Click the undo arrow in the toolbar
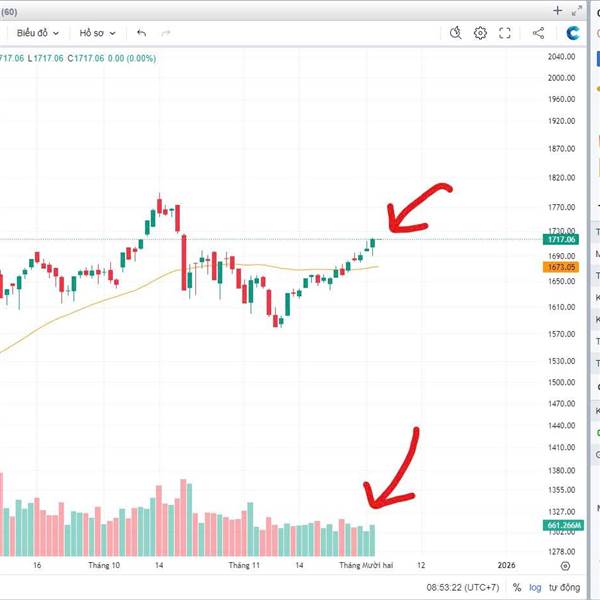This screenshot has width=600, height=600. pos(141,33)
